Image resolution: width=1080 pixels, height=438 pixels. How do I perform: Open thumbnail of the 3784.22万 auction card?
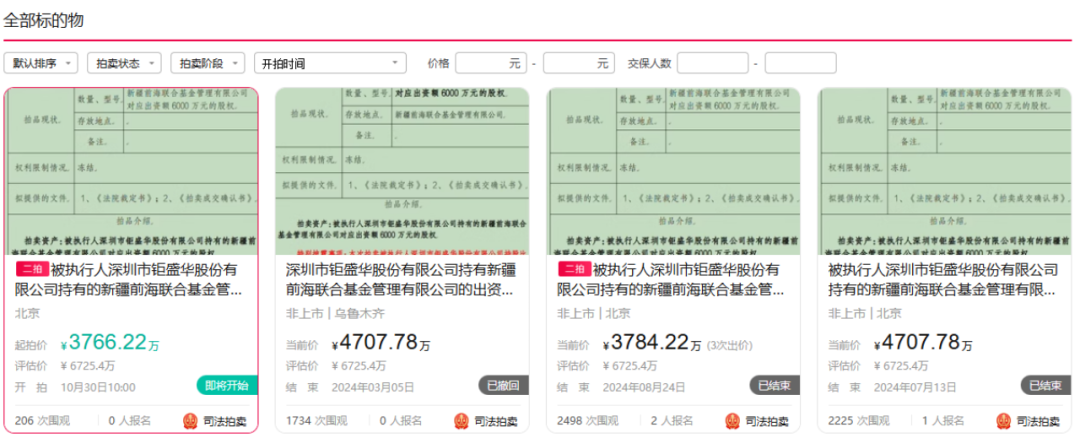tap(674, 171)
